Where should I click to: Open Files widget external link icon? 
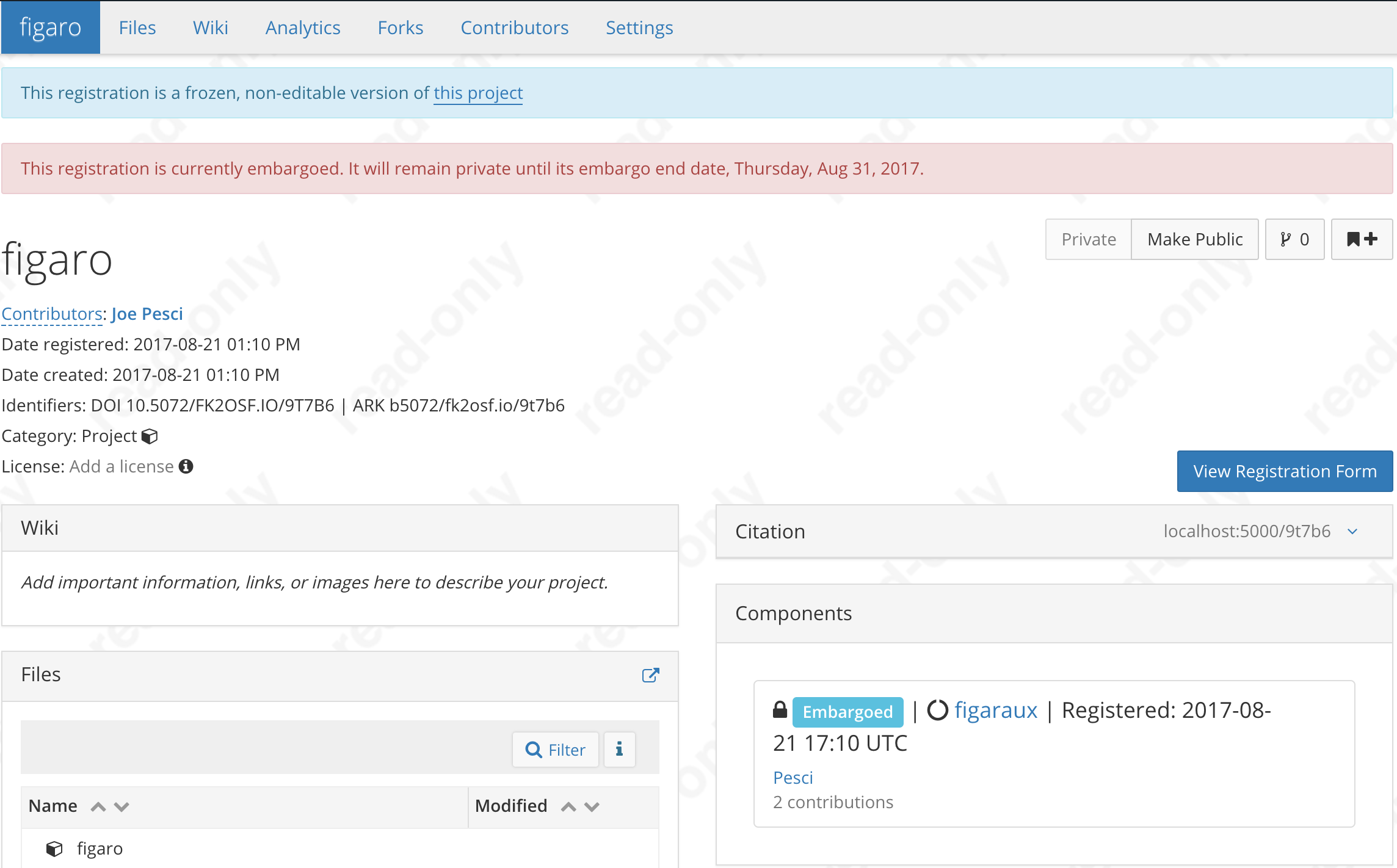click(x=650, y=675)
